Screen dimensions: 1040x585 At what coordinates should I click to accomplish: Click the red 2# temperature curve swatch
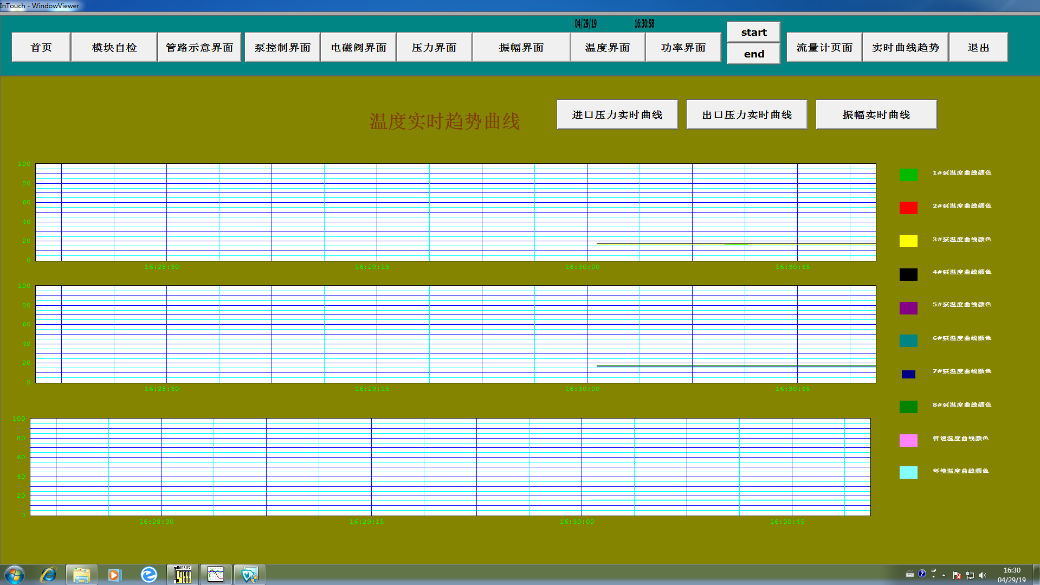pyautogui.click(x=908, y=208)
